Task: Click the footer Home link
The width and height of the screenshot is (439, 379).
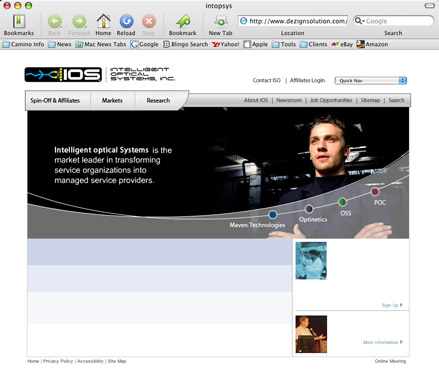Action: (33, 361)
